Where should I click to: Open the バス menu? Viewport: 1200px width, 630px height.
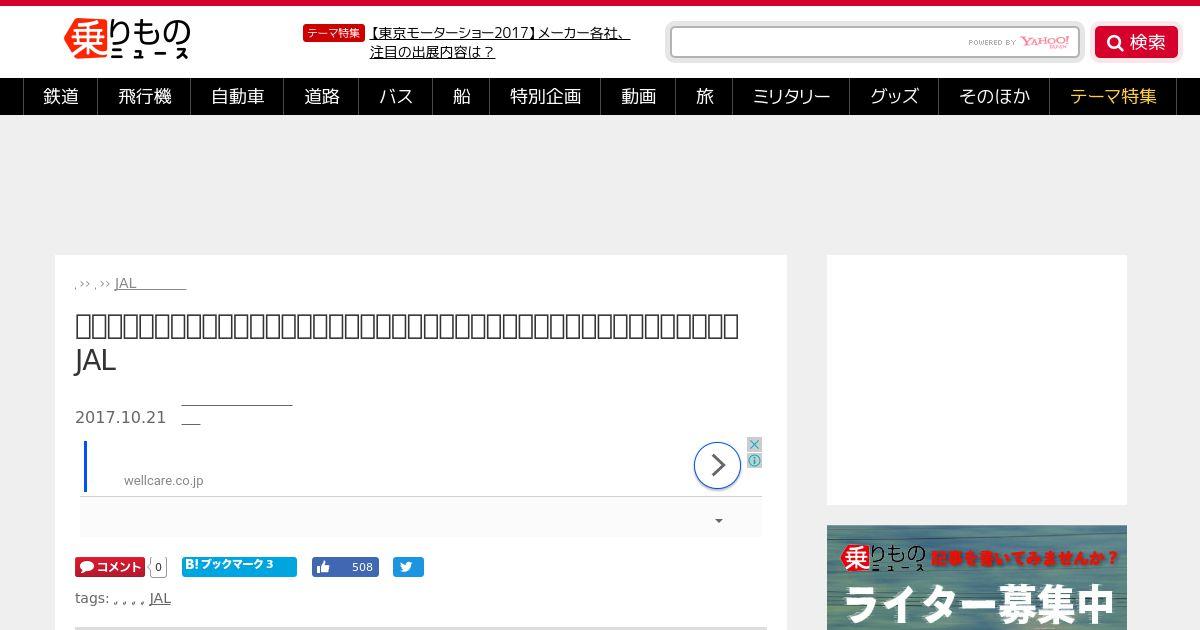pyautogui.click(x=396, y=96)
